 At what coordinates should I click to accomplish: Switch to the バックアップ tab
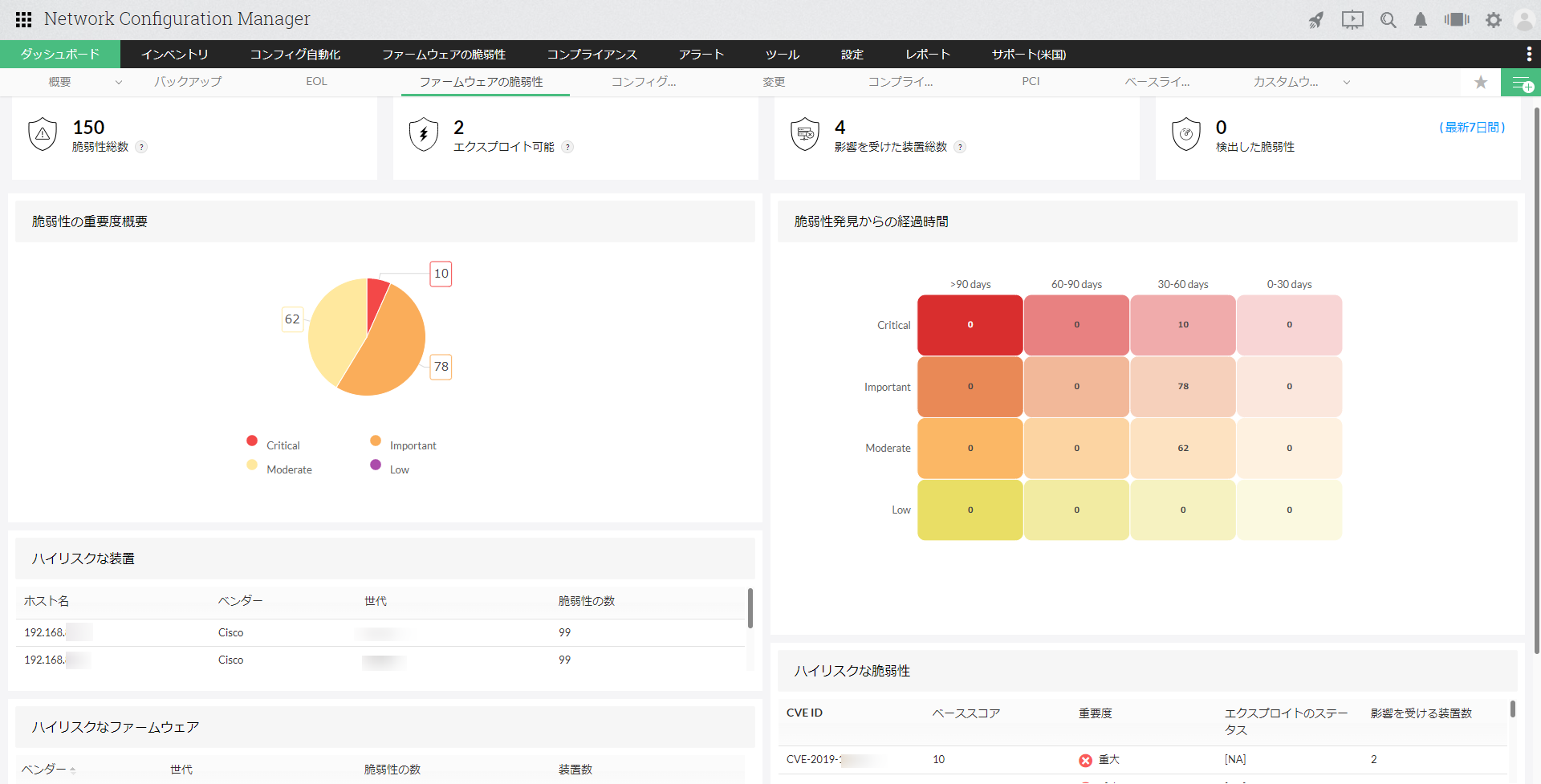point(188,81)
